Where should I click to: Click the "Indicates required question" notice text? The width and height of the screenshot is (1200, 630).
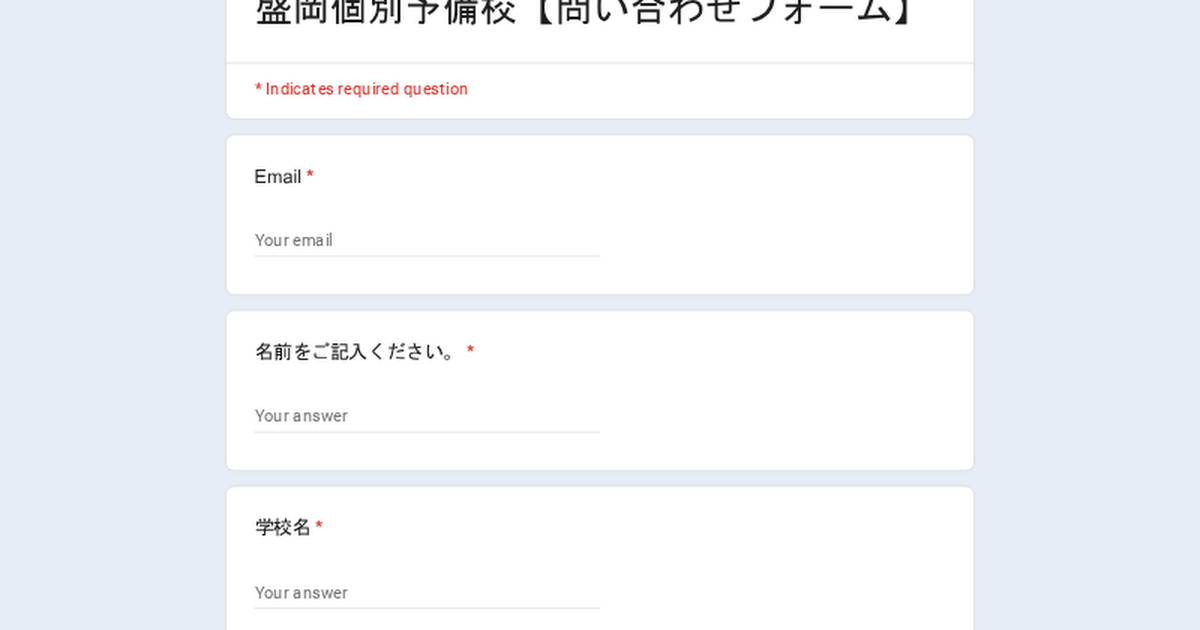(366, 89)
